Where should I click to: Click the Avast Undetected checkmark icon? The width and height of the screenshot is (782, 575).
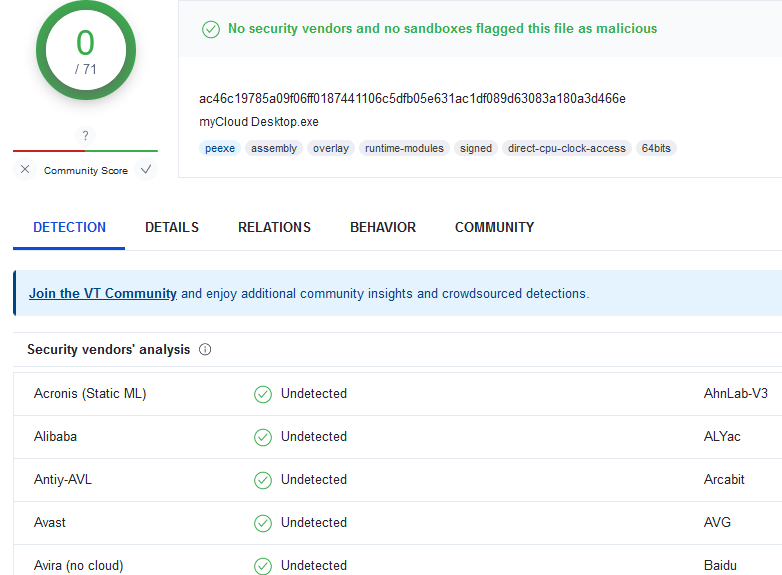[263, 523]
